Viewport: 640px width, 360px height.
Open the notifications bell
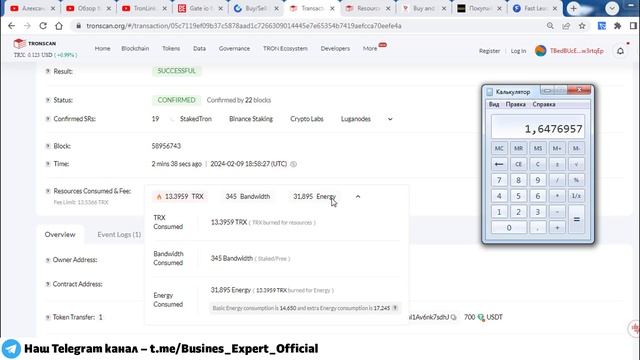click(x=620, y=51)
